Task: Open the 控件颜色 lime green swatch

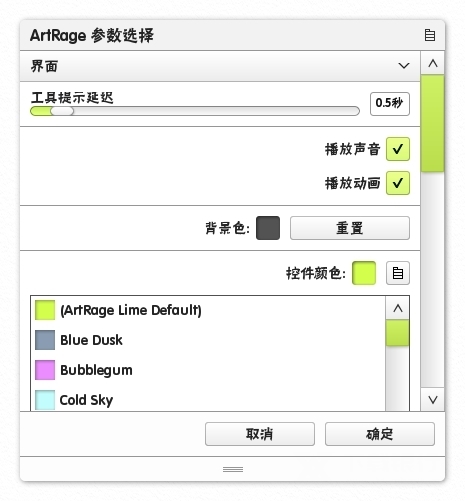Action: point(364,273)
